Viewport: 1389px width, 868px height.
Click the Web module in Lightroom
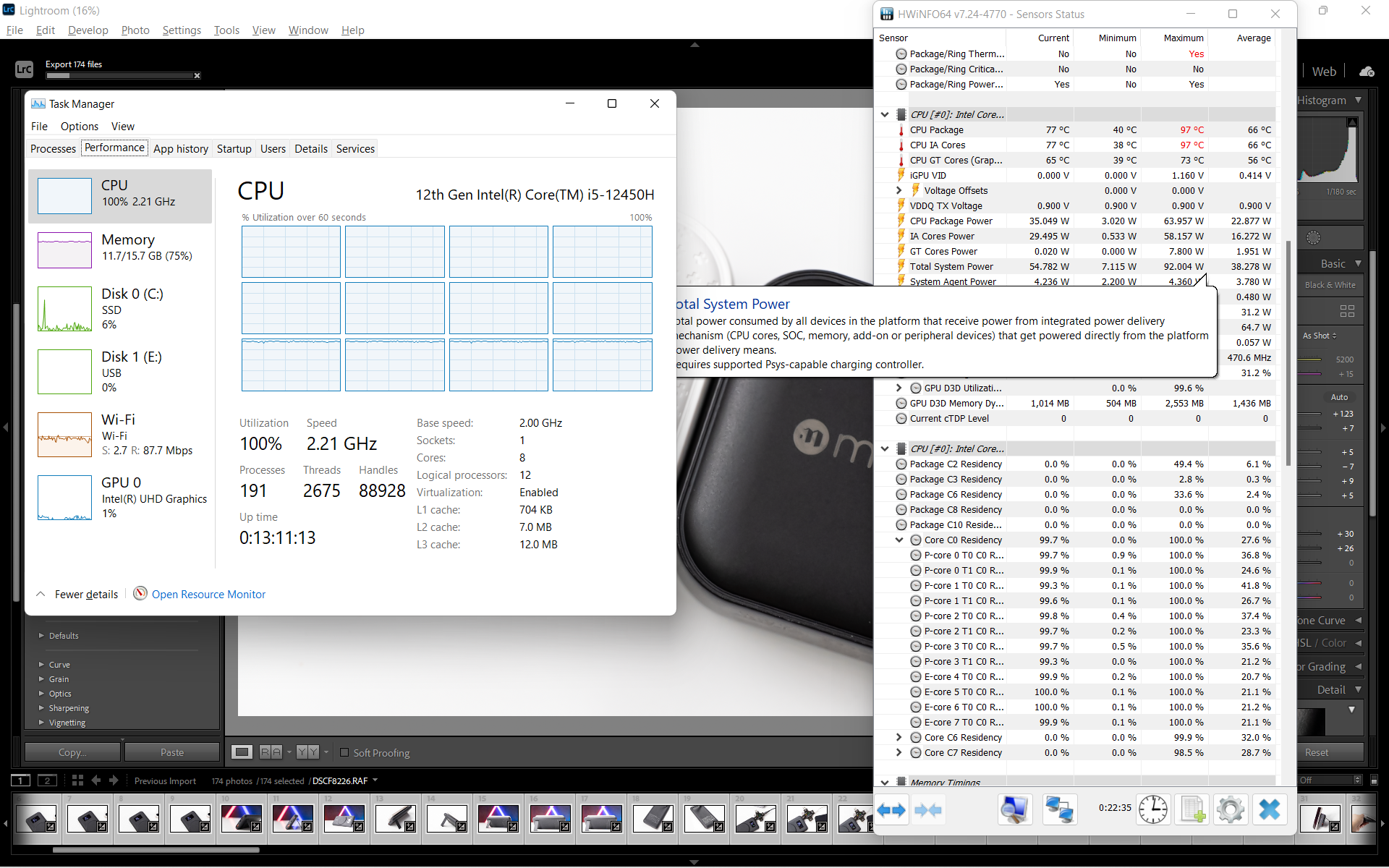(1324, 71)
